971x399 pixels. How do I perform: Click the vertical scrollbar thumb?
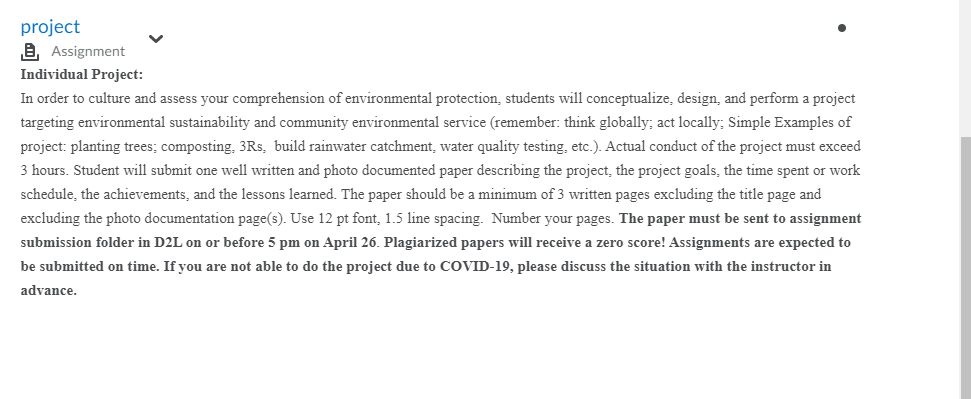965,268
